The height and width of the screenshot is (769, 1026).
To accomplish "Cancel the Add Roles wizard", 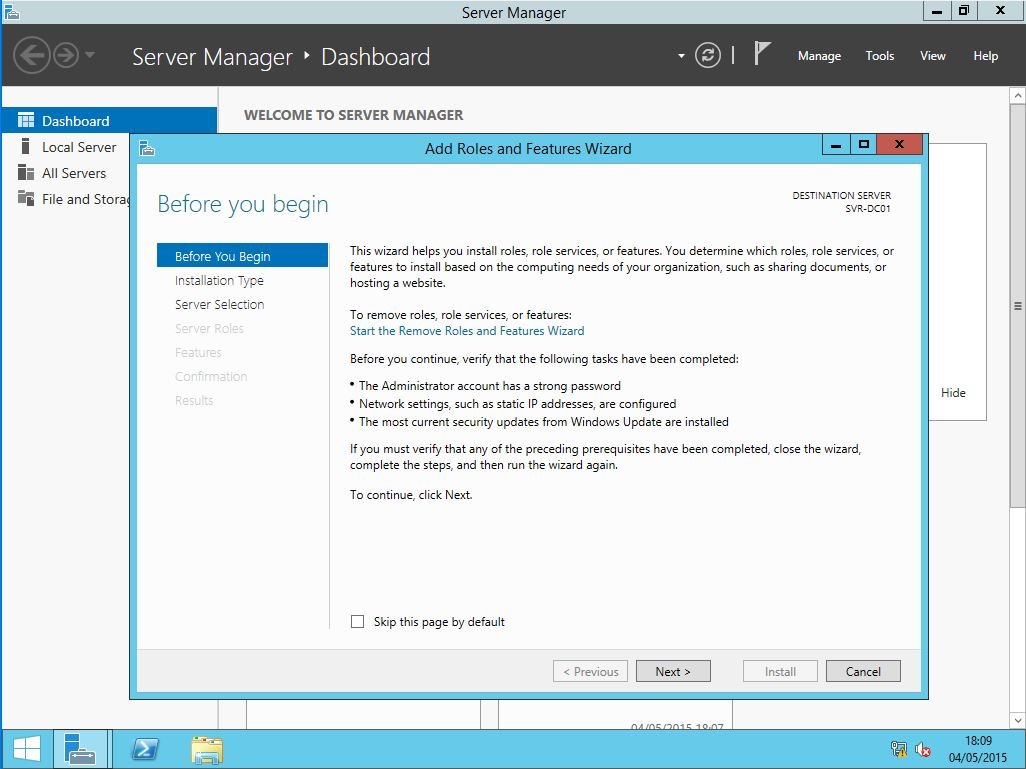I will pyautogui.click(x=863, y=671).
